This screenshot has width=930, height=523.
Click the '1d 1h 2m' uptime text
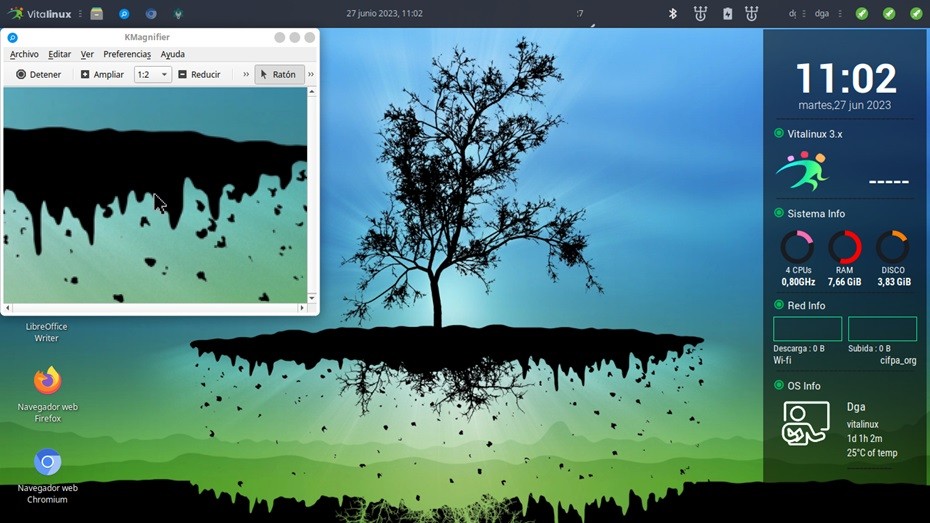pos(864,439)
